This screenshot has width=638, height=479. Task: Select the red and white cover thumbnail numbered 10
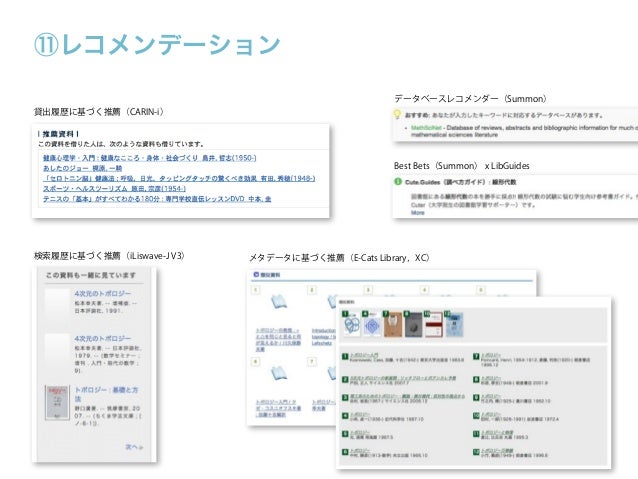433,325
